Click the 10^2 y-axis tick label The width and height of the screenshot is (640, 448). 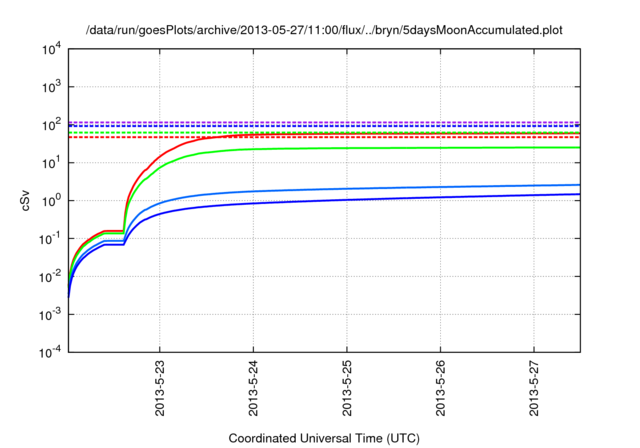pyautogui.click(x=51, y=124)
